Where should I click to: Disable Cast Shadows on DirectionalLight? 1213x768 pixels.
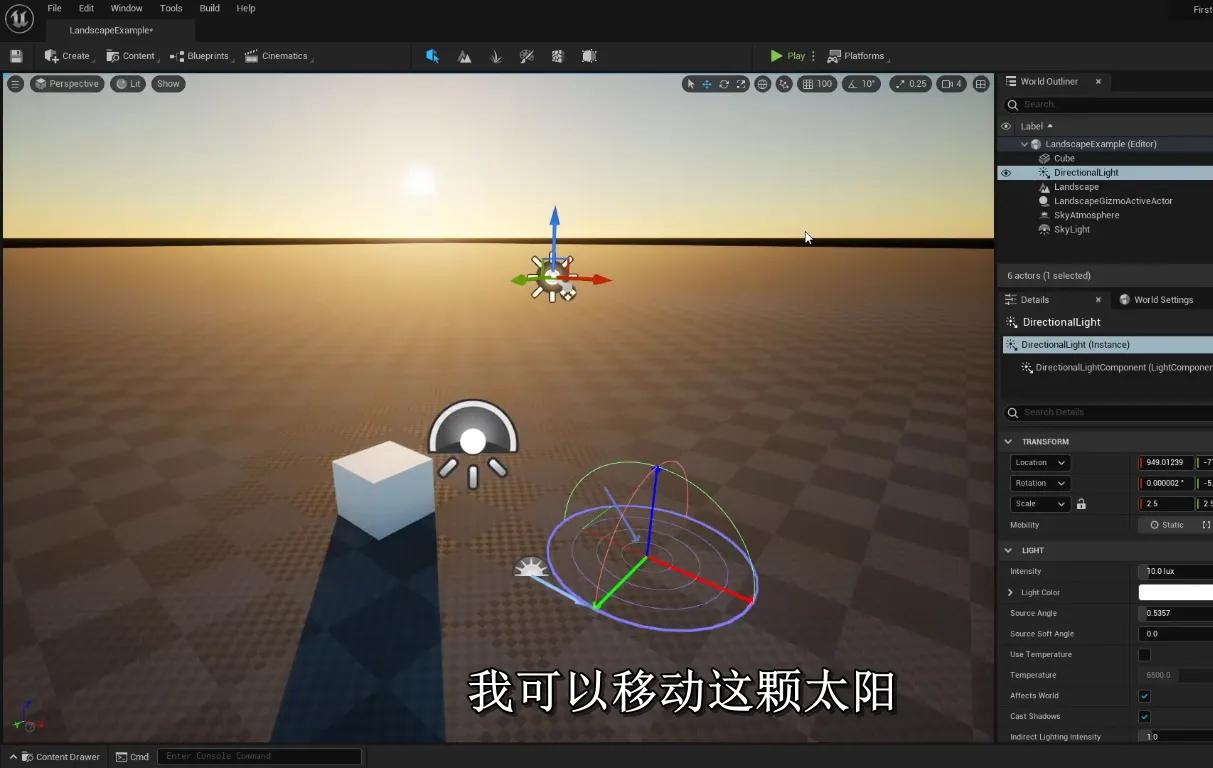point(1144,716)
